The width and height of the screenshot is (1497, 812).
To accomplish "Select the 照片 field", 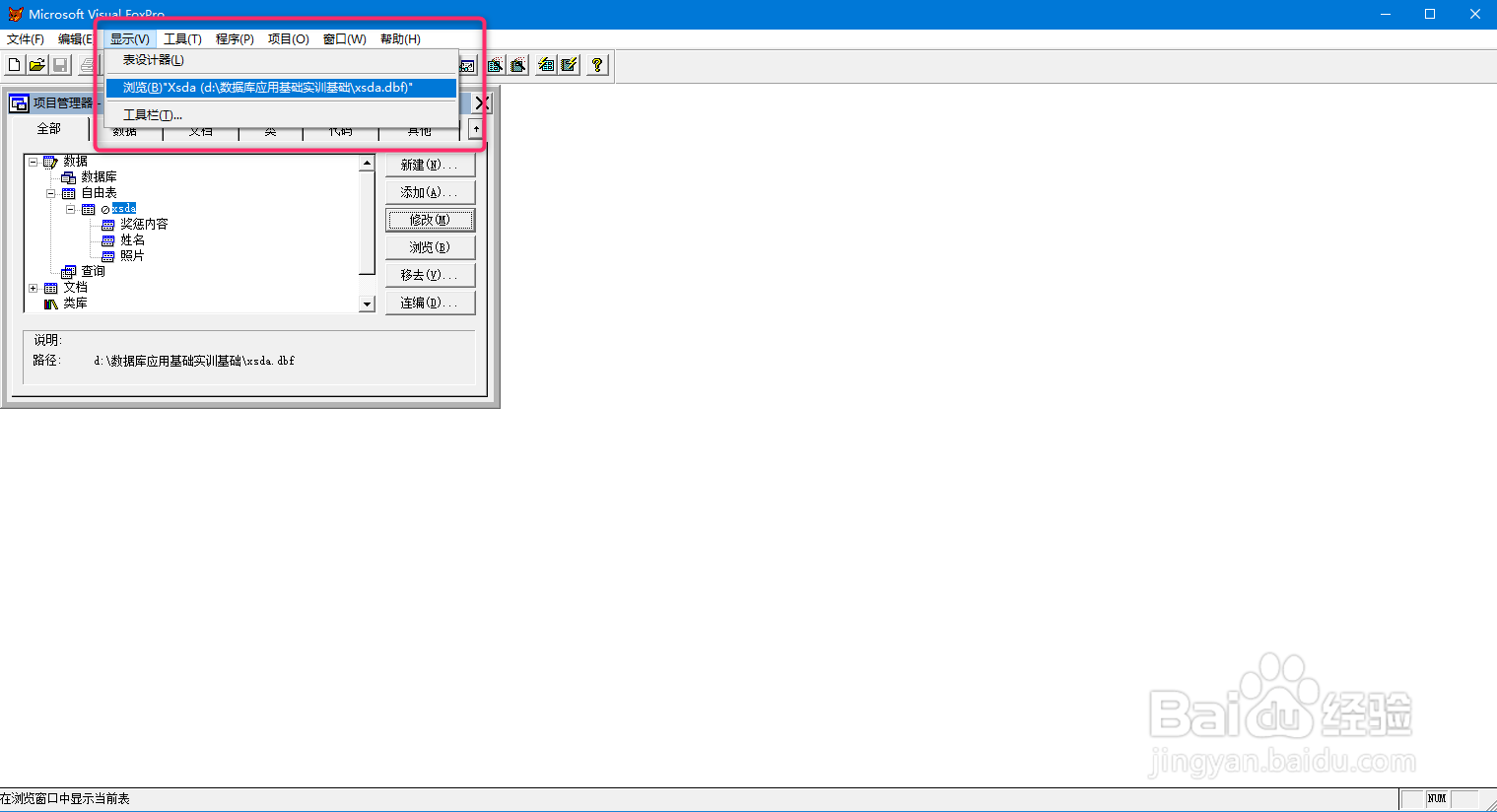I will tap(132, 256).
